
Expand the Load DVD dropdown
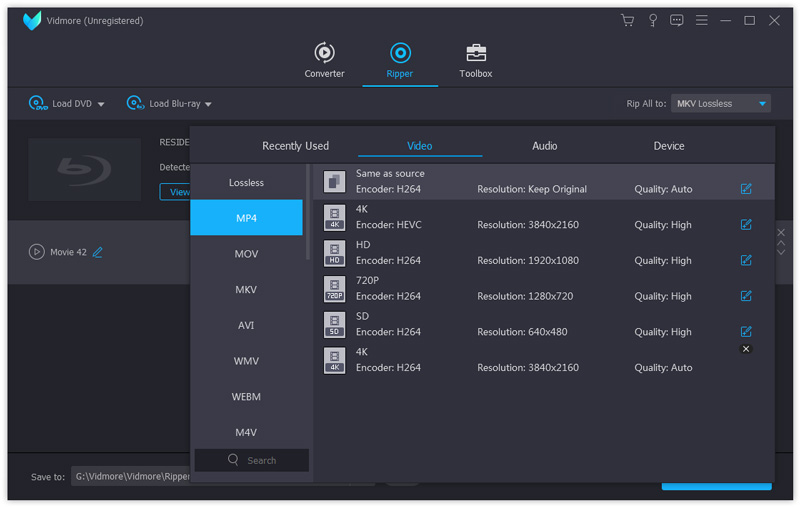click(x=101, y=104)
